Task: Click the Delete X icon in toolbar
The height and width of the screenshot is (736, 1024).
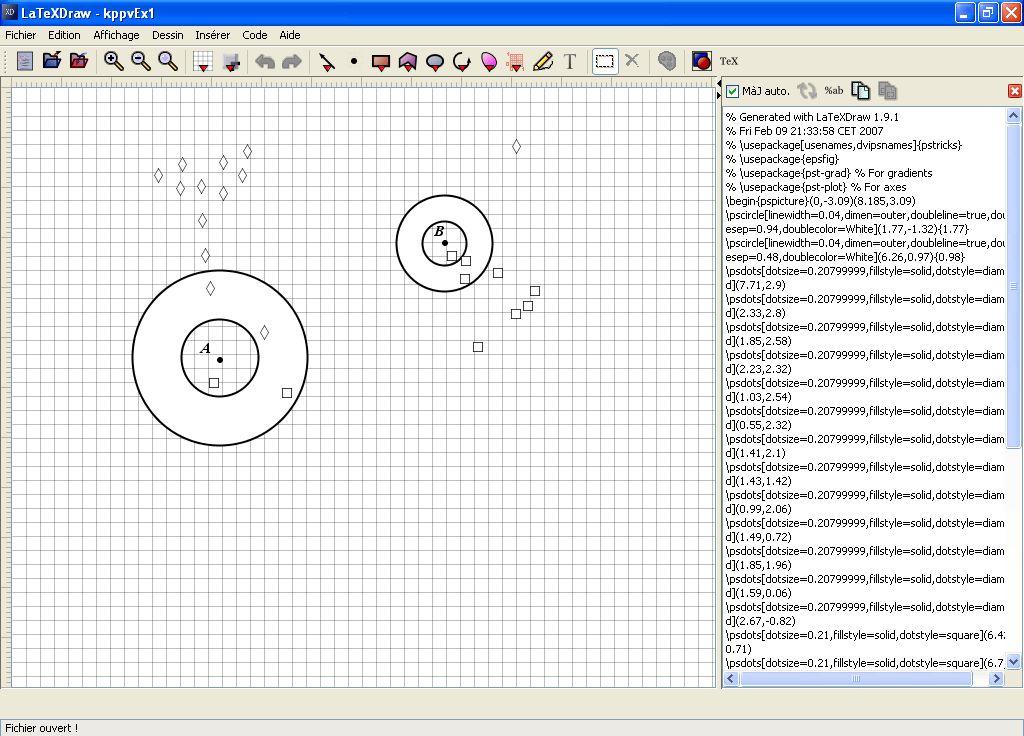Action: [632, 60]
